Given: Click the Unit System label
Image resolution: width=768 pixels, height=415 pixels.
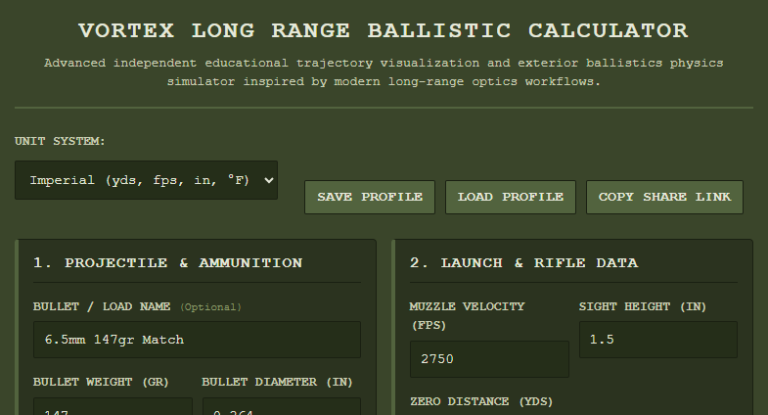Looking at the screenshot, I should [x=60, y=141].
